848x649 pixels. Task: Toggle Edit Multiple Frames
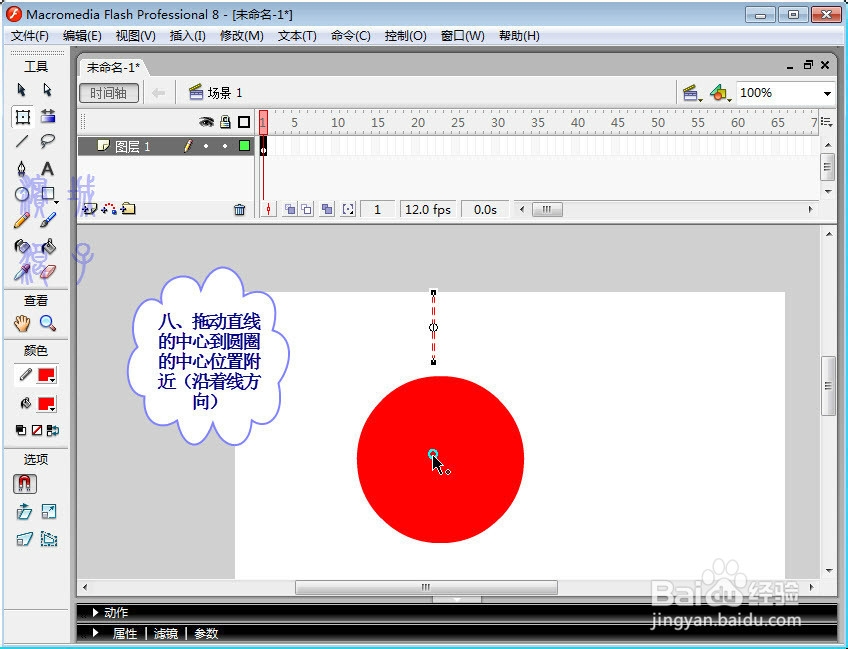pyautogui.click(x=327, y=209)
